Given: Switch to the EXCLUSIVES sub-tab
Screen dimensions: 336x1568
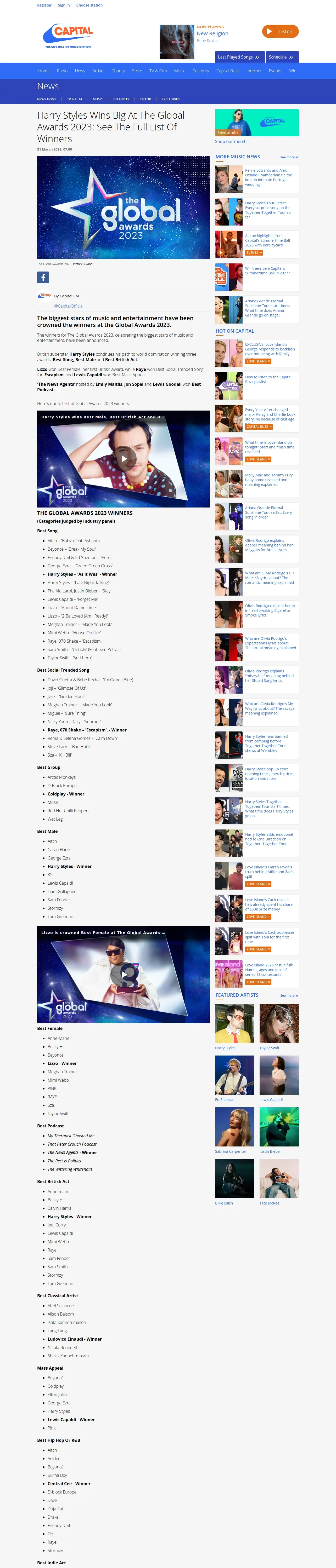Looking at the screenshot, I should pos(171,99).
